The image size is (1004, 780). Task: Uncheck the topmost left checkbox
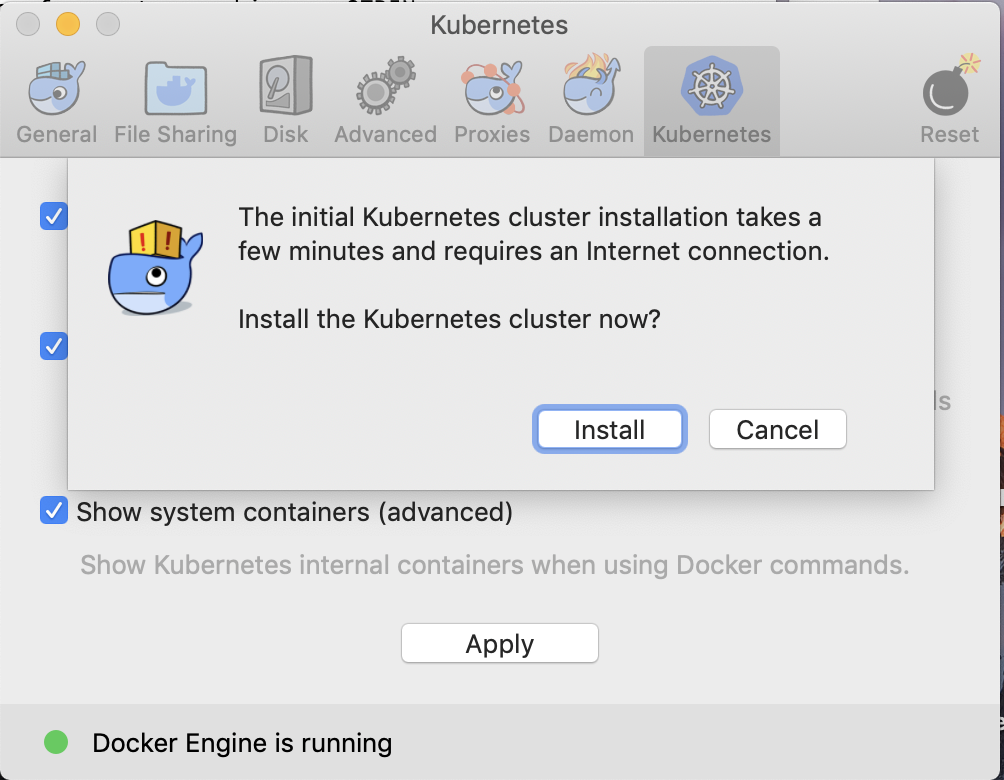pos(54,216)
